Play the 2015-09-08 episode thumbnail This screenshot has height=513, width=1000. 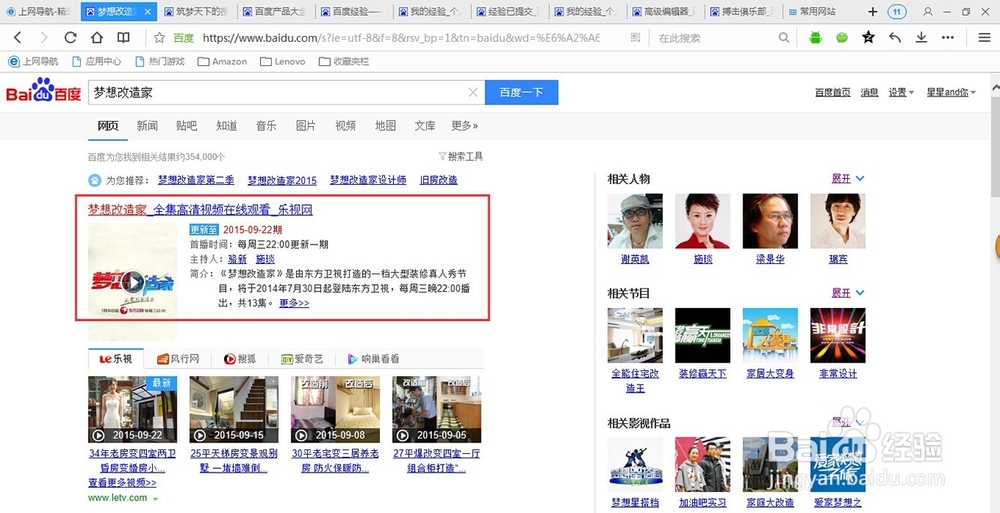point(335,409)
